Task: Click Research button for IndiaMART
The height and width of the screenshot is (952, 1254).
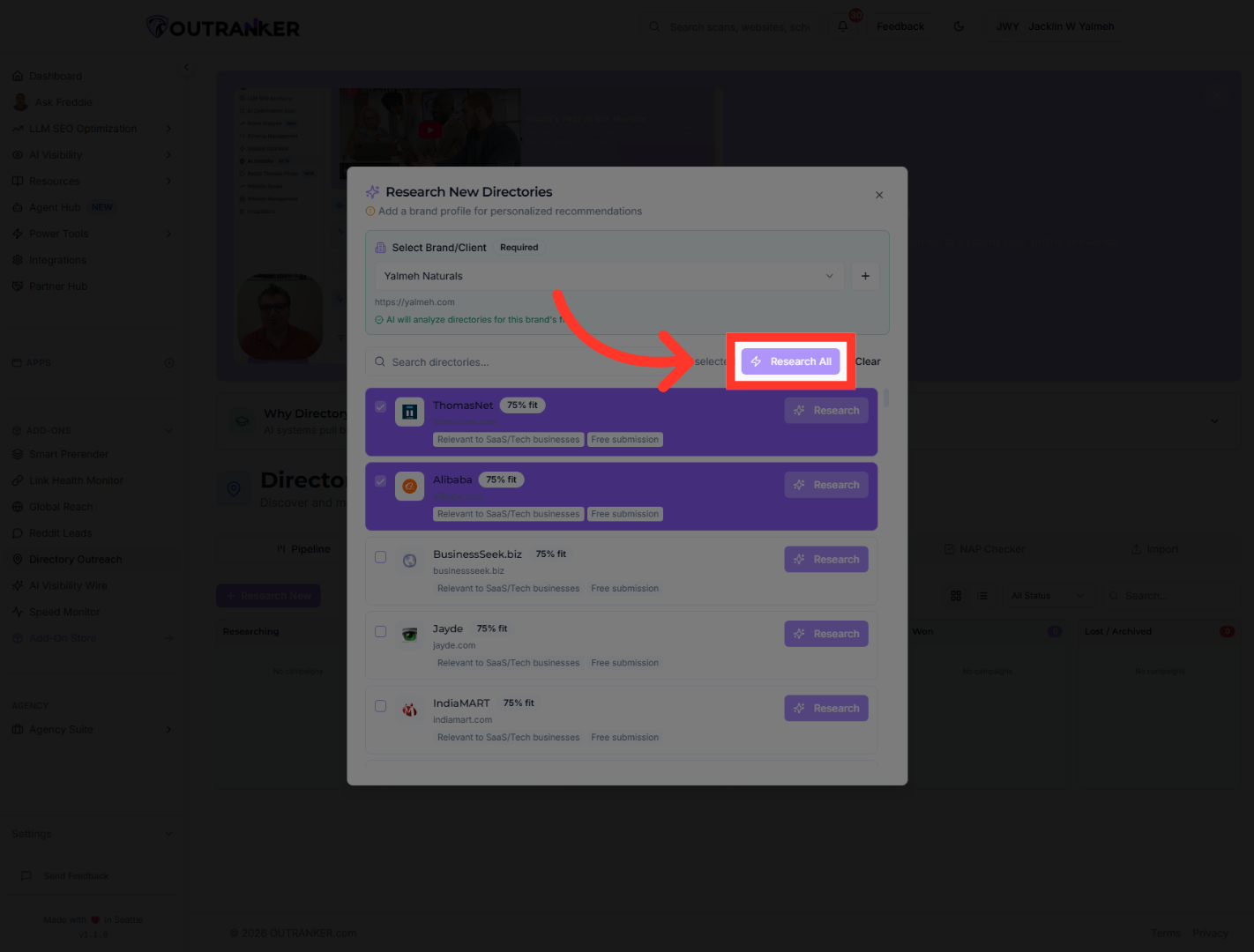Action: pos(825,708)
